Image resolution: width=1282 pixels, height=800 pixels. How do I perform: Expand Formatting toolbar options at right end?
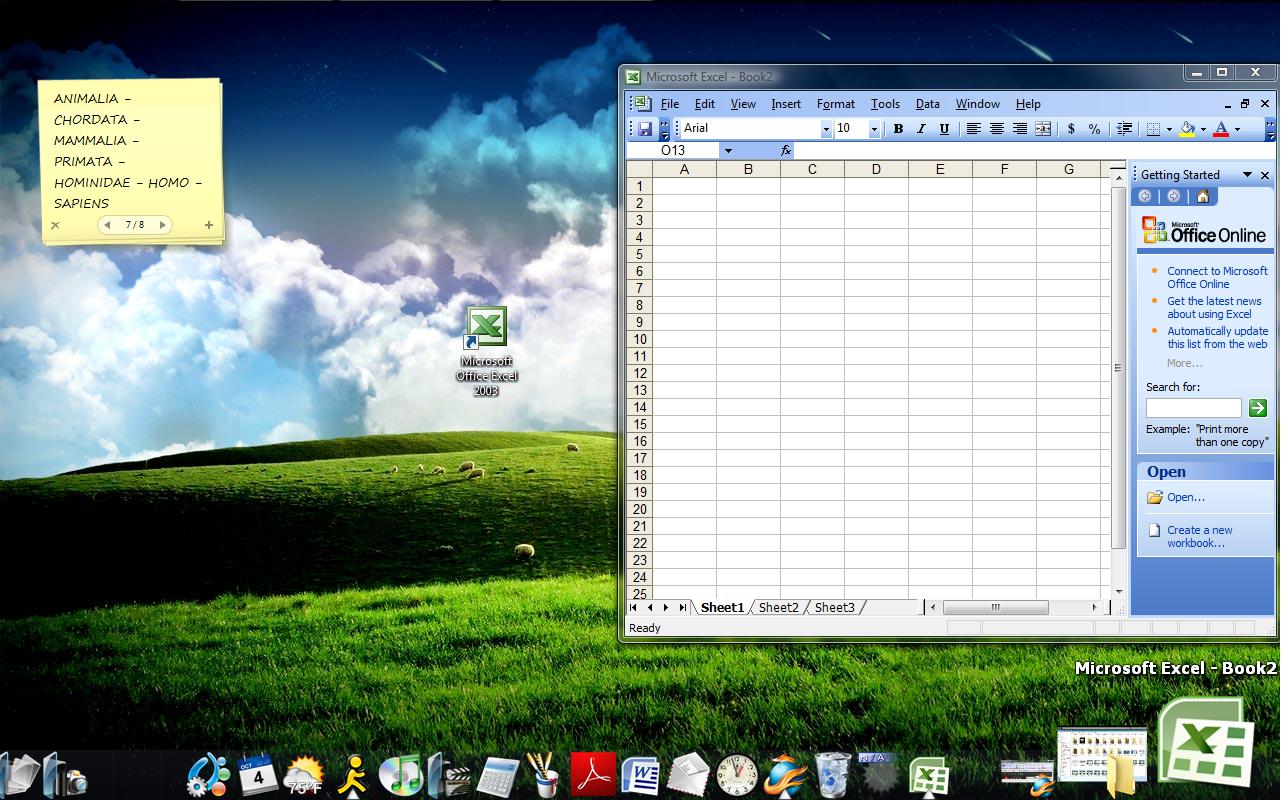(x=1270, y=129)
